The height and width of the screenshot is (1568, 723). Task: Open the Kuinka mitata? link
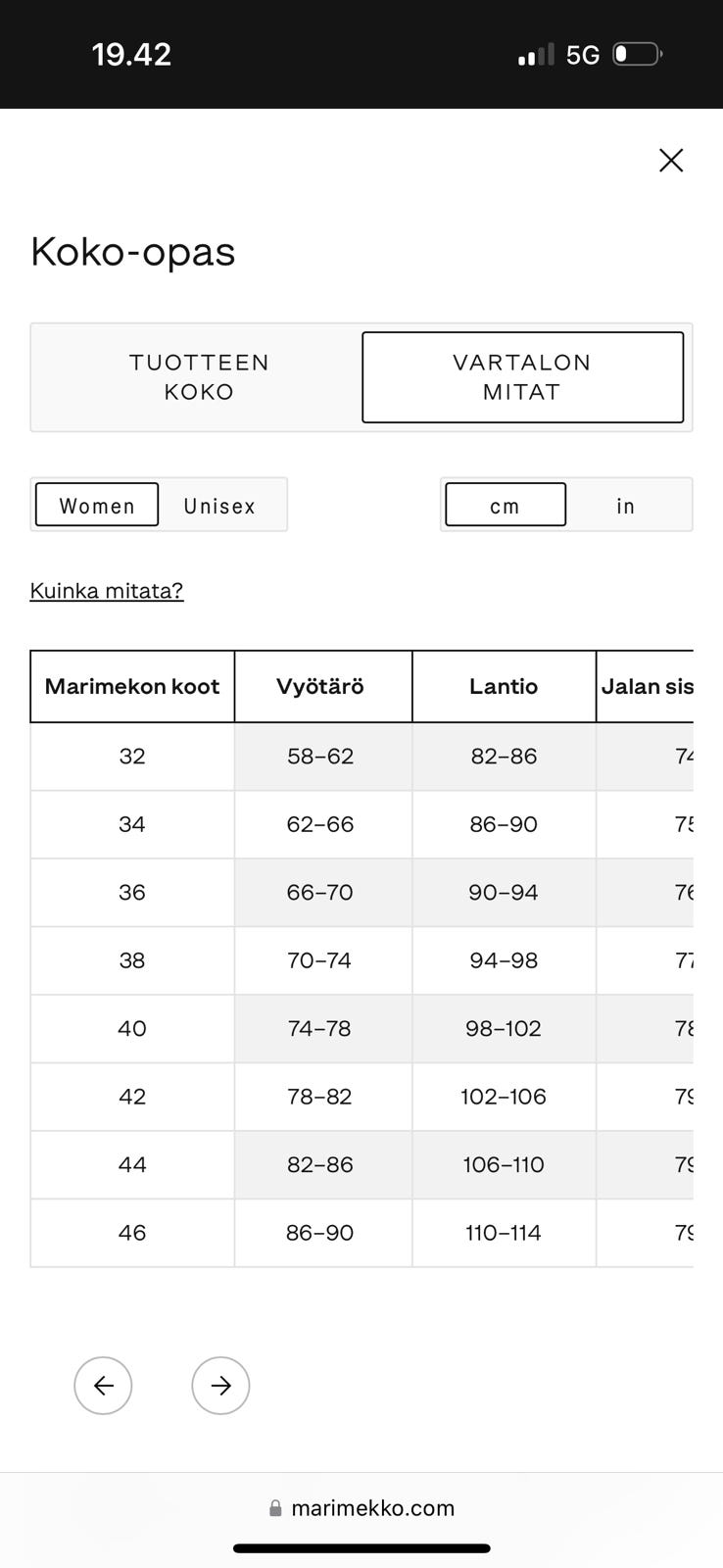click(107, 591)
